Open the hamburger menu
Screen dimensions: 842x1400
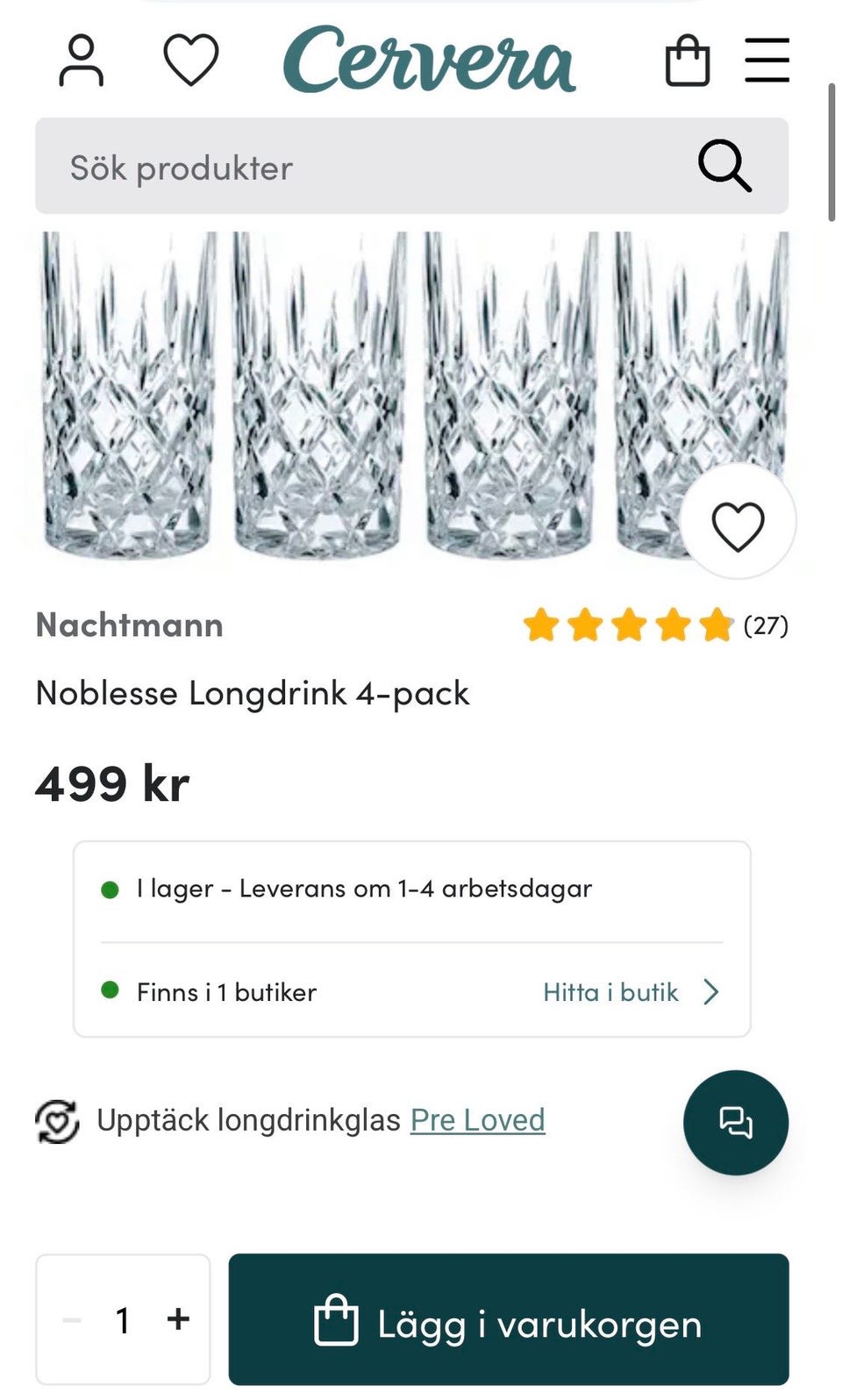pyautogui.click(x=767, y=61)
